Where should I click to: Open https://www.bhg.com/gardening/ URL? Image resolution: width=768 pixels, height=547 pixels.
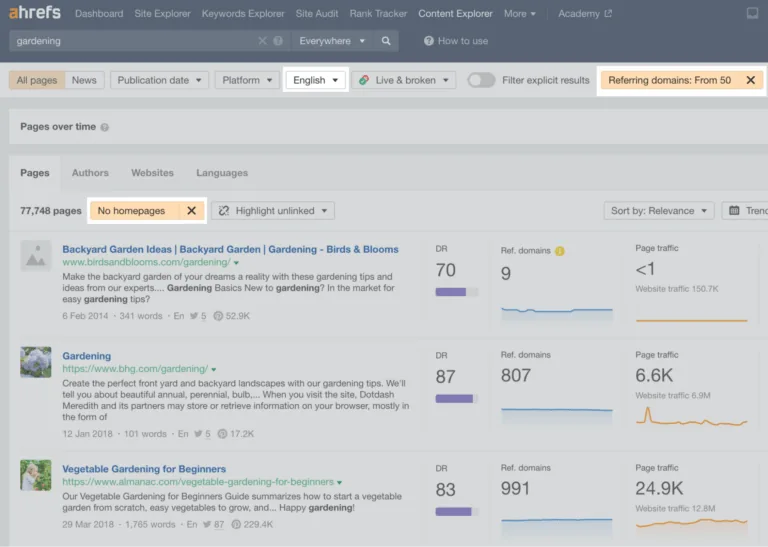[x=135, y=369]
